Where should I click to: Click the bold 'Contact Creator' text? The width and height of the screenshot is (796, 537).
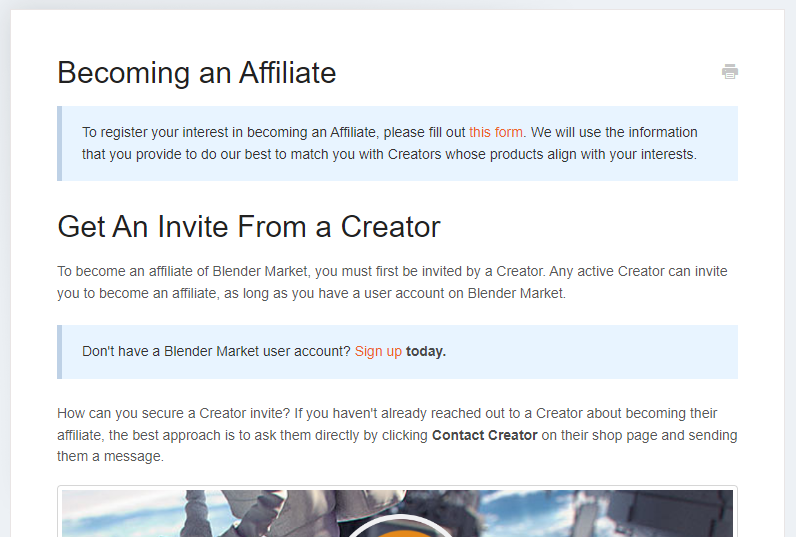[484, 435]
